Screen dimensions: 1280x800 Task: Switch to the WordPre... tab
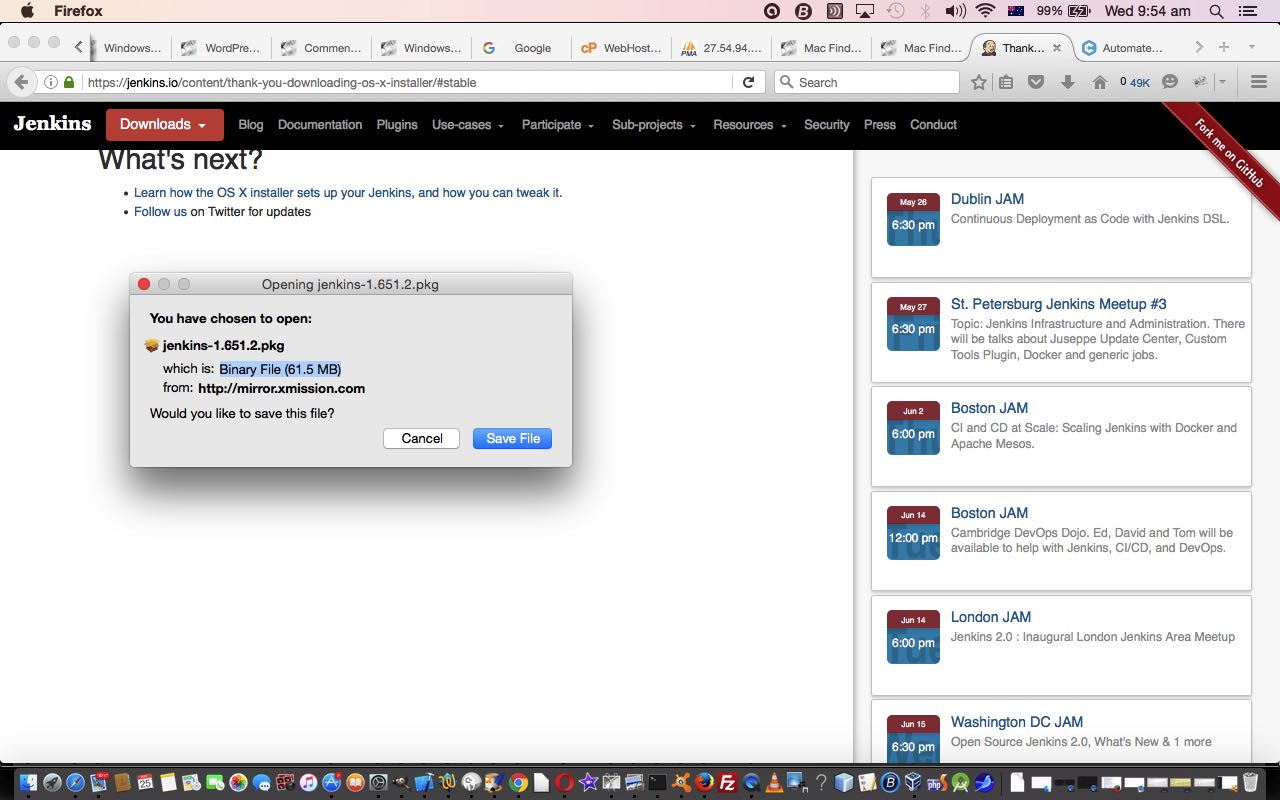click(x=221, y=47)
